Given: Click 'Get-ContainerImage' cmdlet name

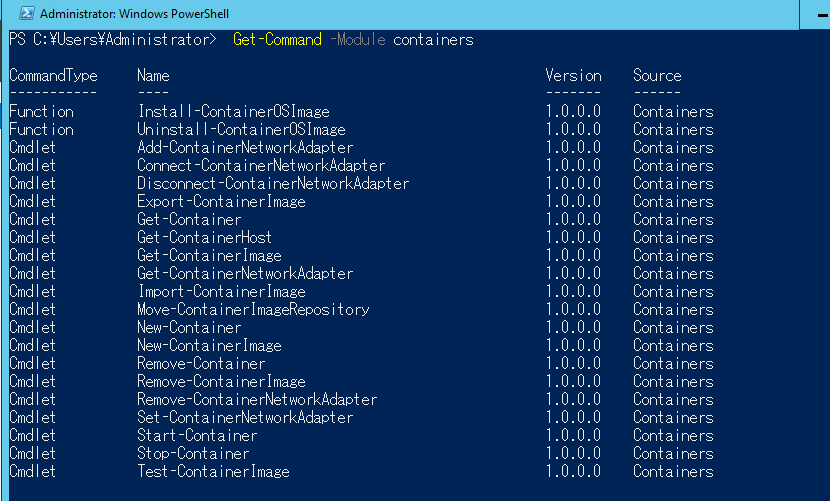Looking at the screenshot, I should tap(209, 256).
